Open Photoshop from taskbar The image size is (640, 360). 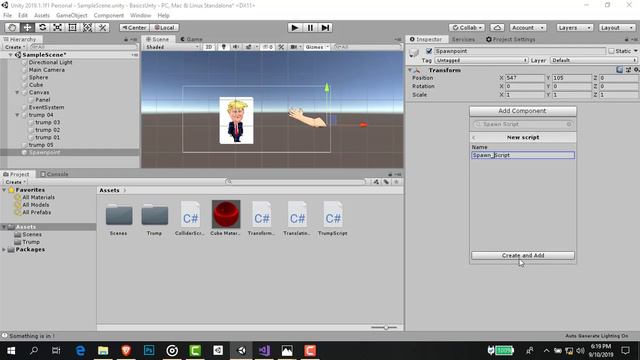(x=149, y=350)
